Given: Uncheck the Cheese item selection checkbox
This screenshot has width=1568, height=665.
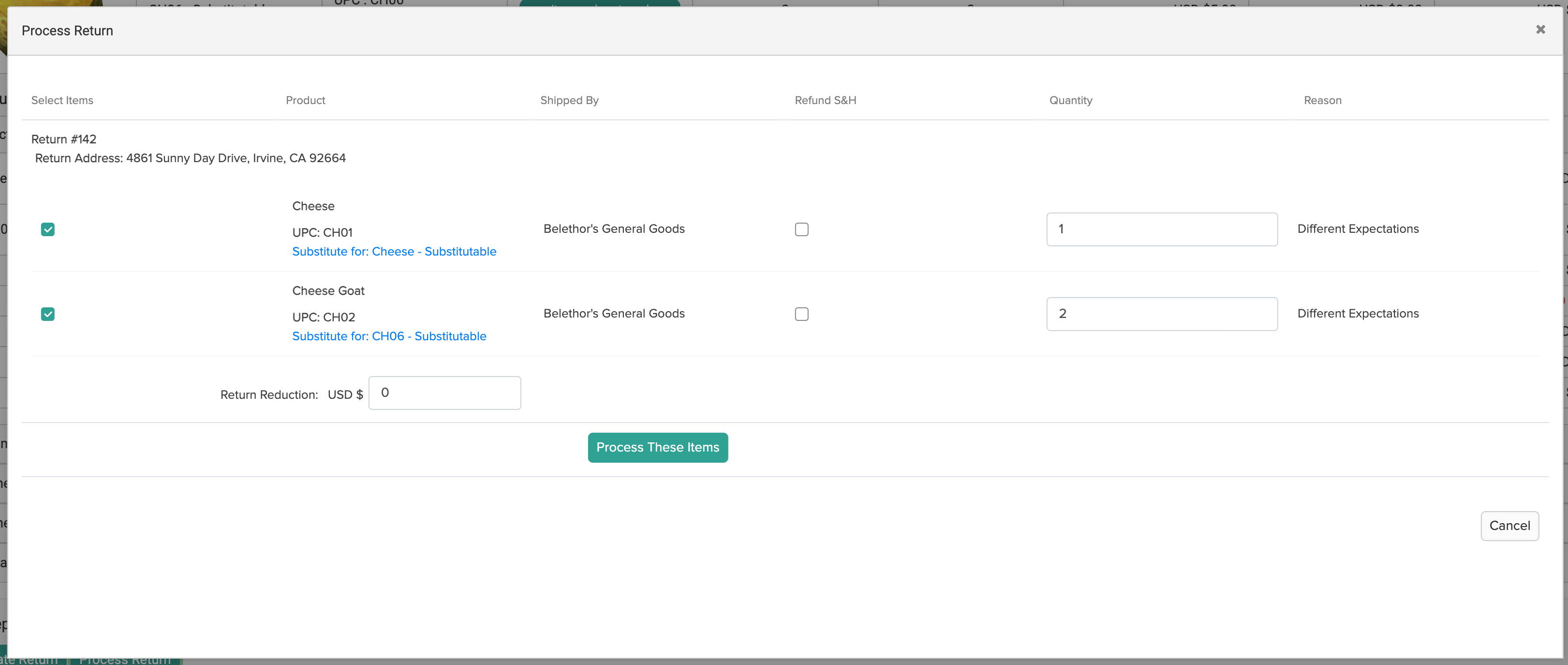Looking at the screenshot, I should pos(47,229).
